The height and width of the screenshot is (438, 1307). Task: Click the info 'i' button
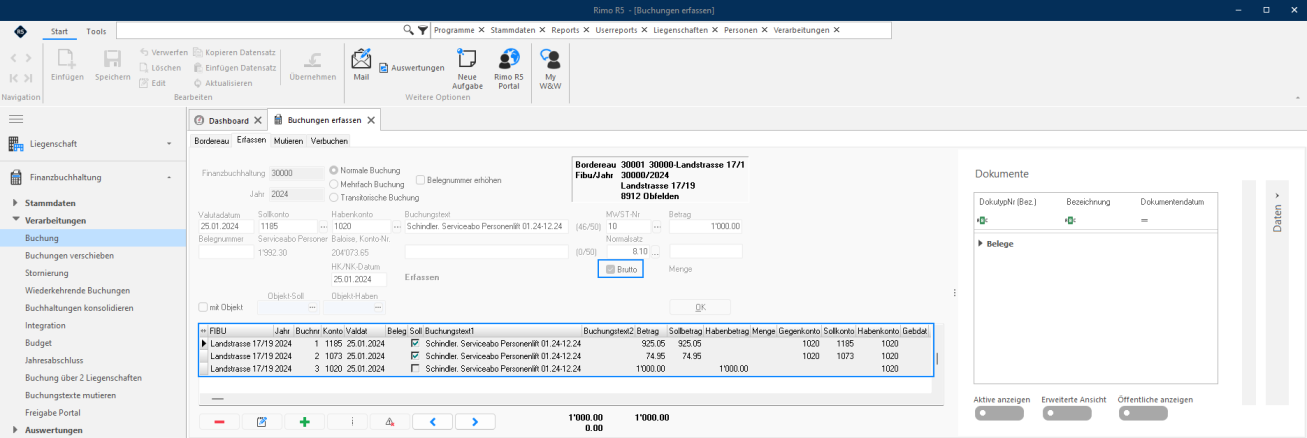pyautogui.click(x=347, y=422)
